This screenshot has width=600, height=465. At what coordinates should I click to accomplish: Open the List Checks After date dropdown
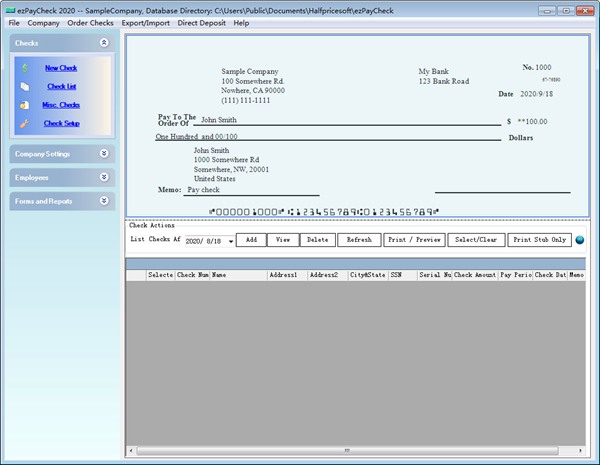[x=231, y=241]
